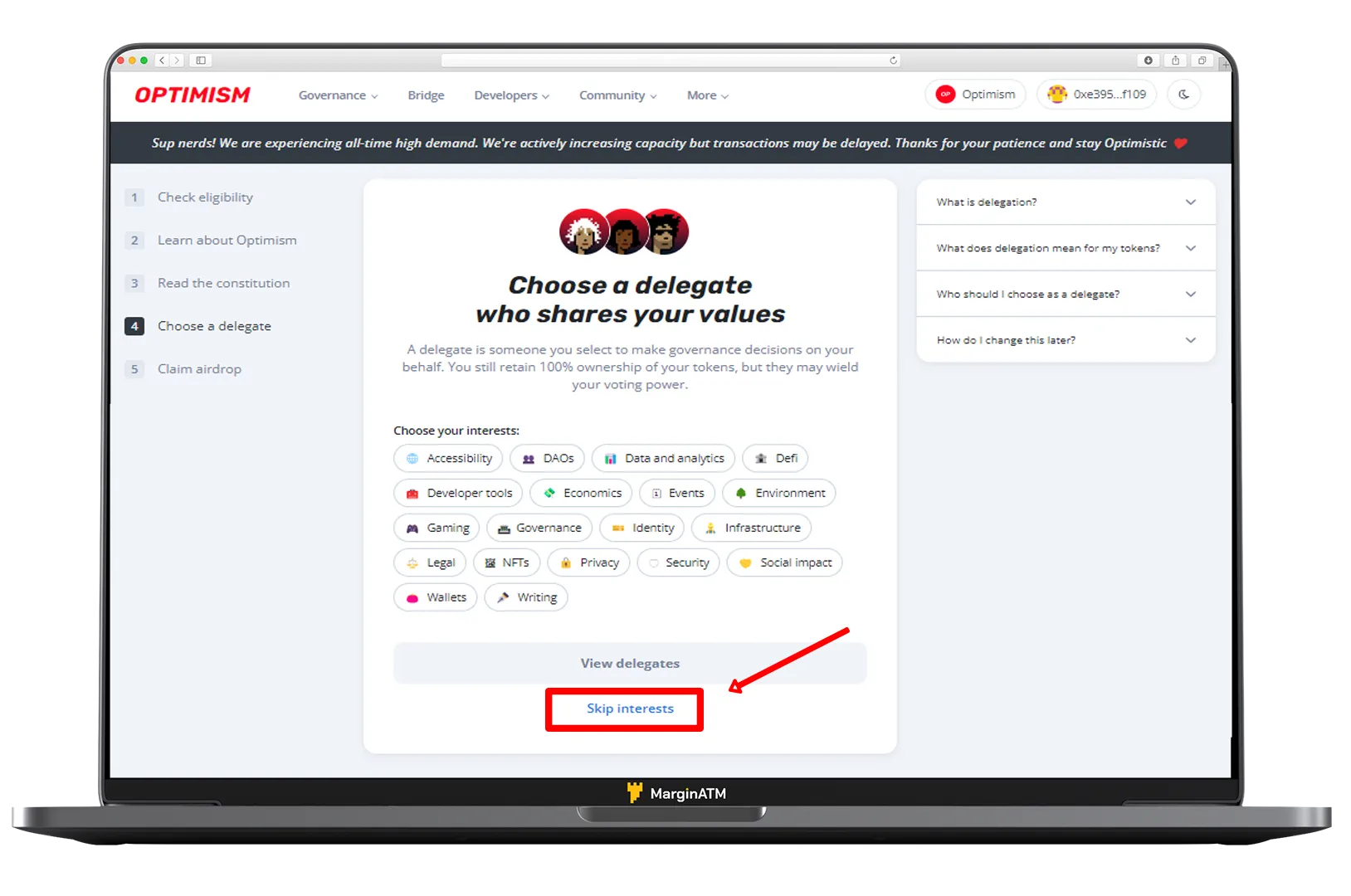Select the Identity interest chip
The height and width of the screenshot is (896, 1351).
click(642, 528)
